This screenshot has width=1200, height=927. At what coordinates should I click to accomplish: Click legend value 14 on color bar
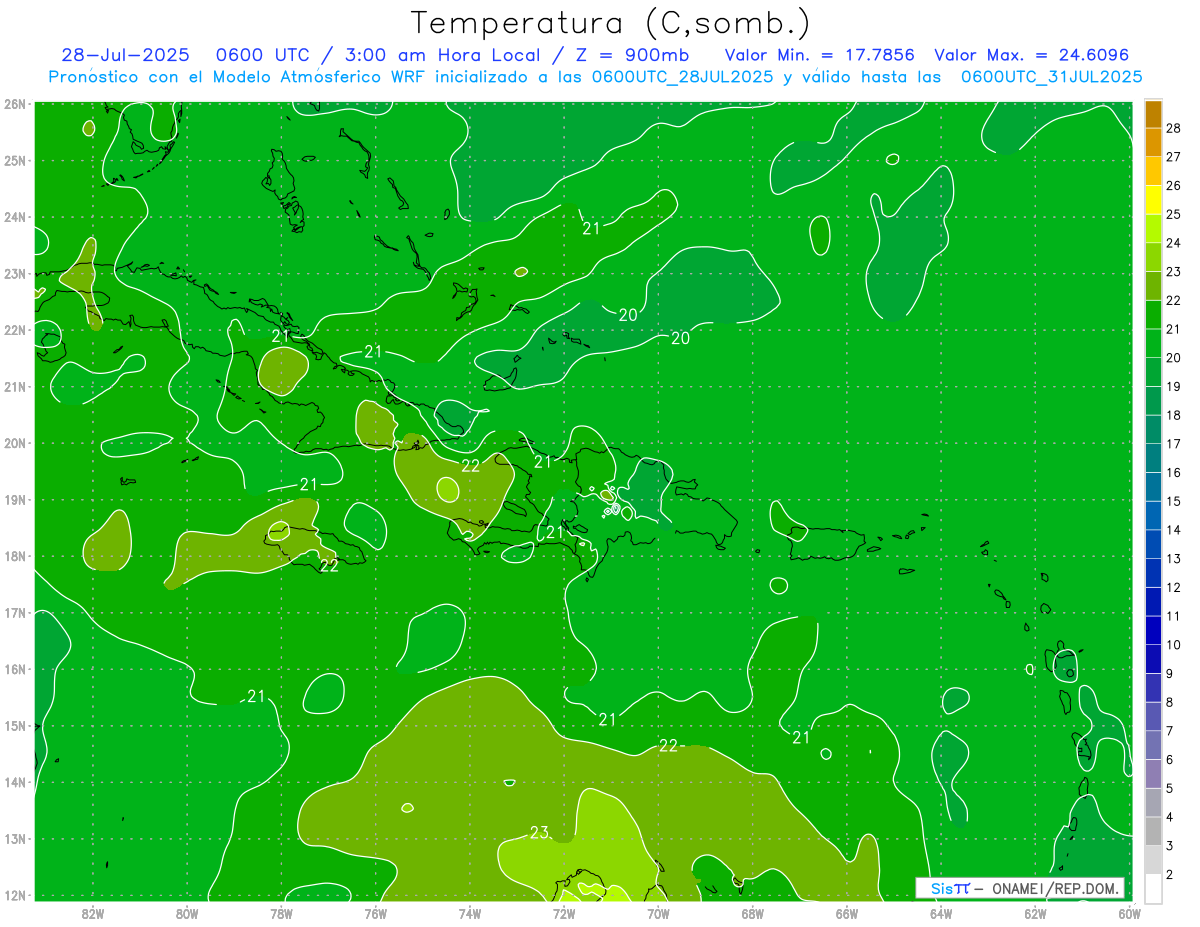[1174, 530]
